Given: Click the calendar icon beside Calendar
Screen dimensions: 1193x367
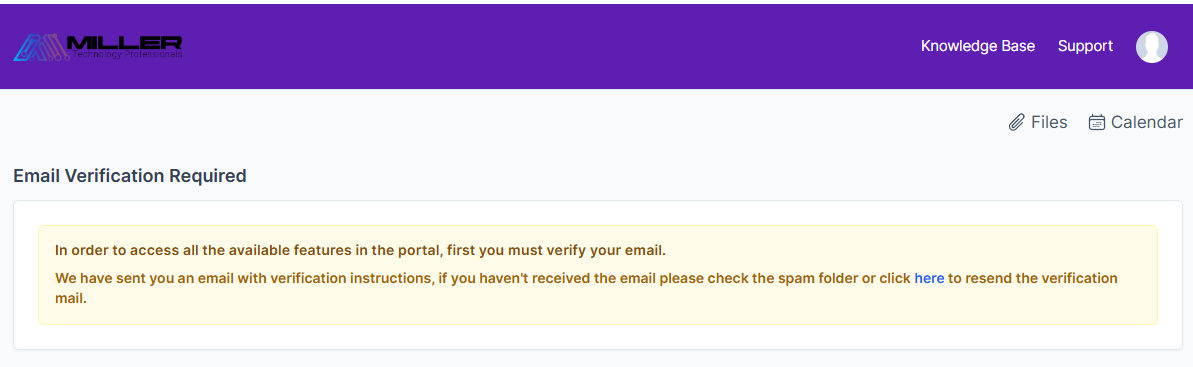Looking at the screenshot, I should 1096,123.
